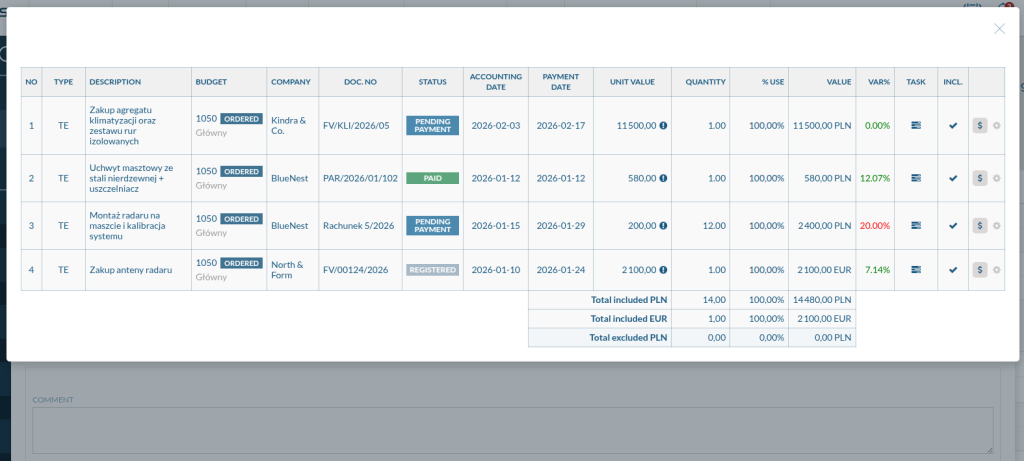Sort by the Company column header
The width and height of the screenshot is (1024, 461).
(x=291, y=82)
